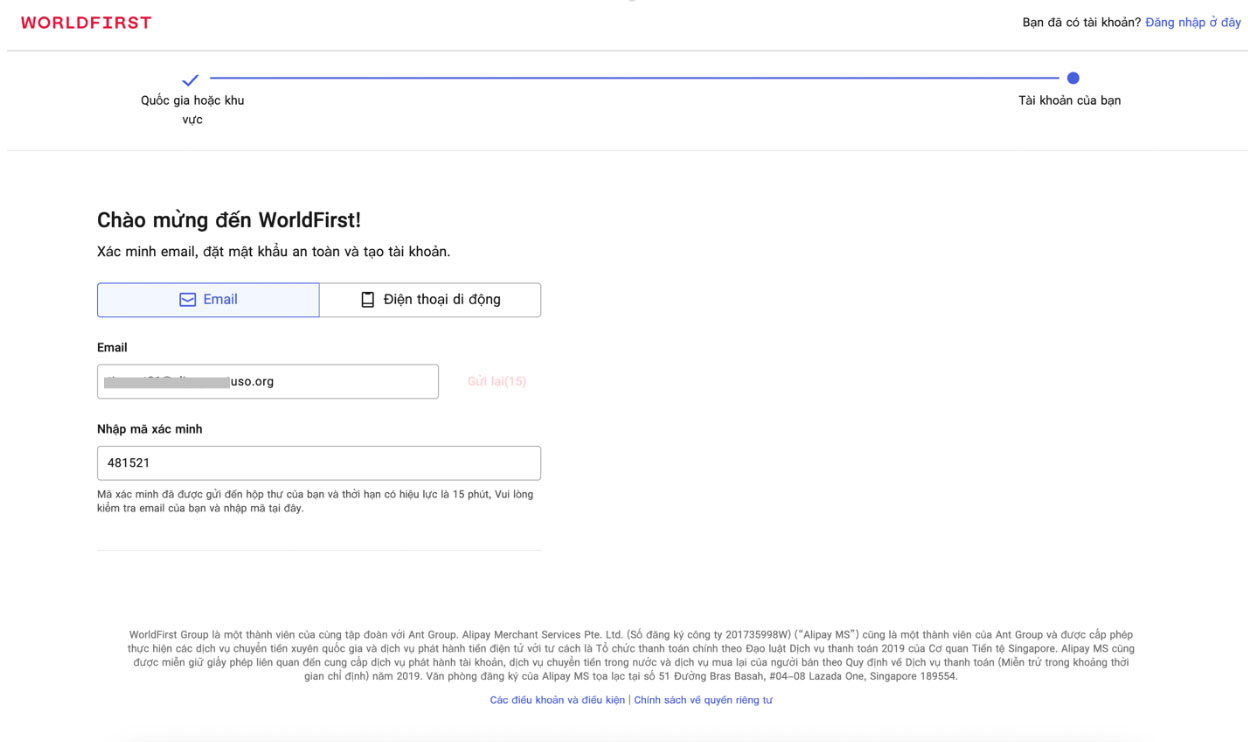1248x742 pixels.
Task: Switch to the Email tab
Action: pos(208,300)
